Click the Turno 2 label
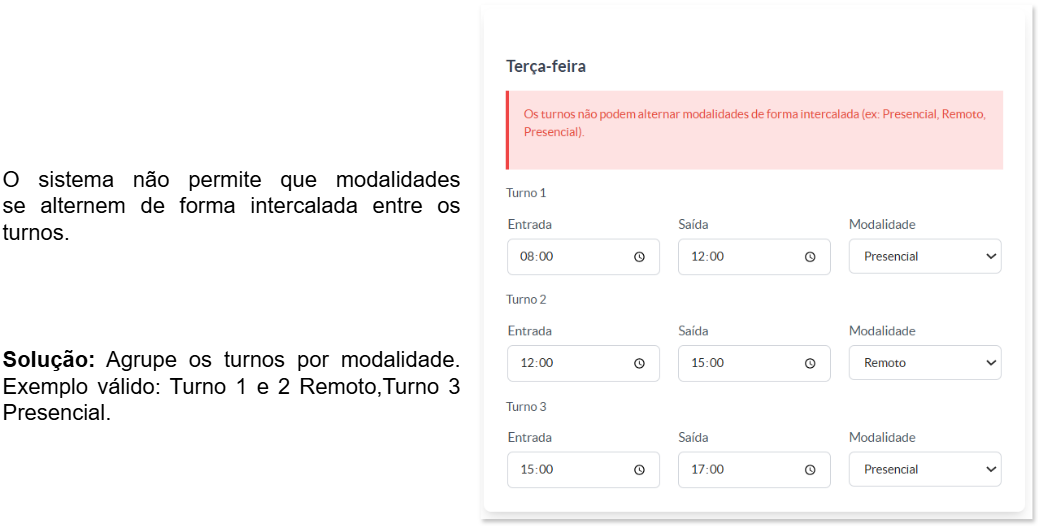The image size is (1038, 526). point(526,300)
